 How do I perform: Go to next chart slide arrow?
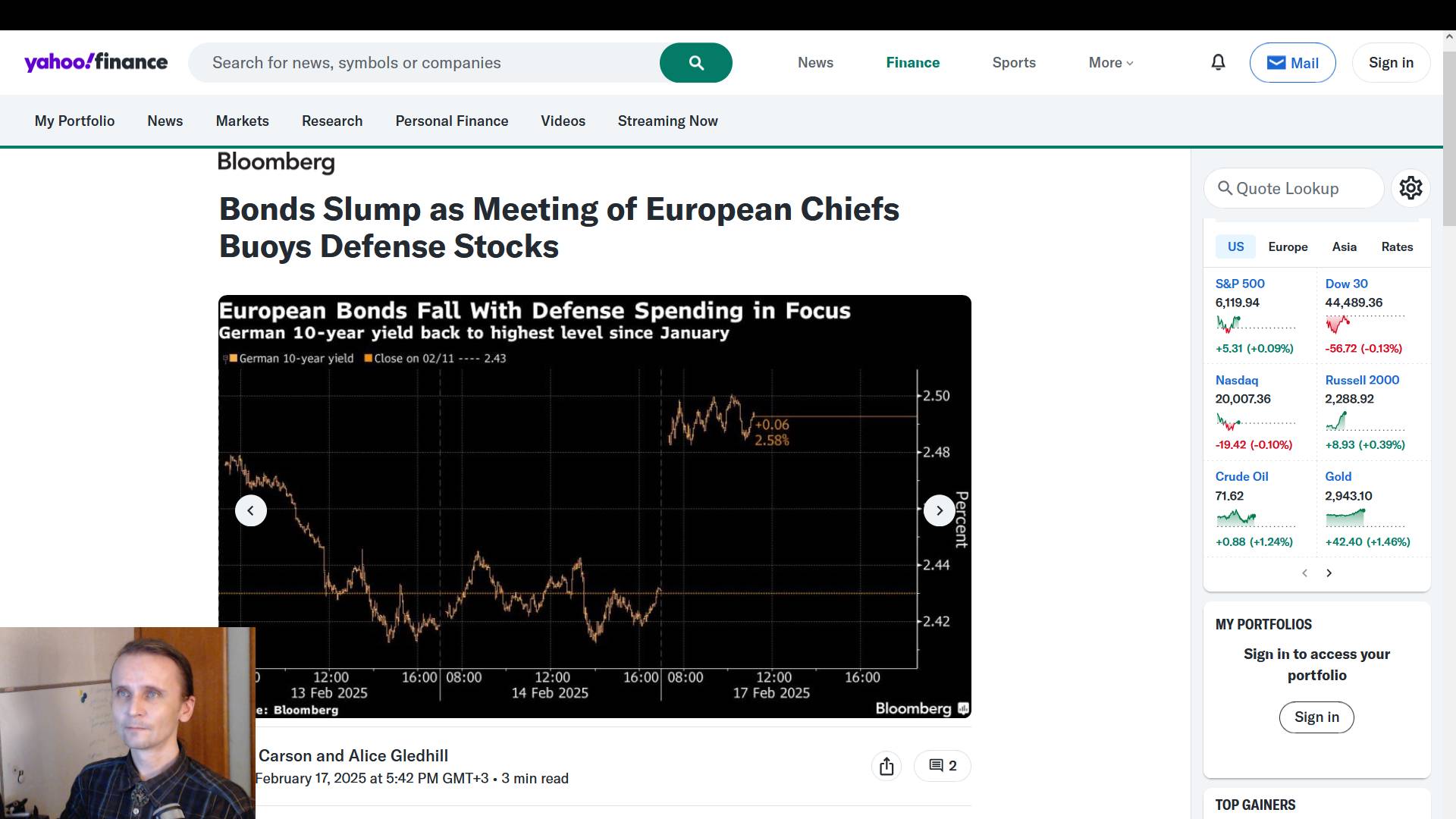click(x=939, y=510)
